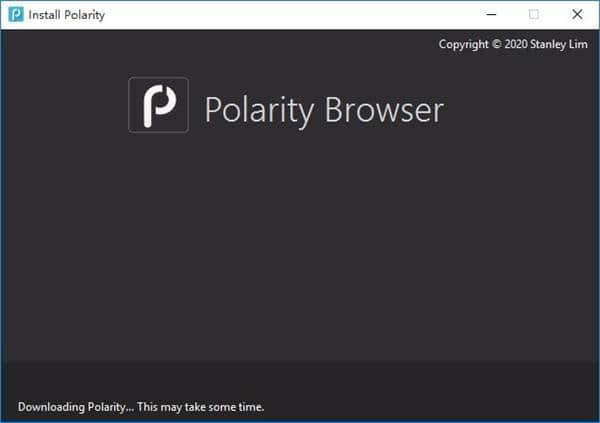The image size is (600, 423).
Task: Click the large Polarity P logo
Action: tap(158, 104)
